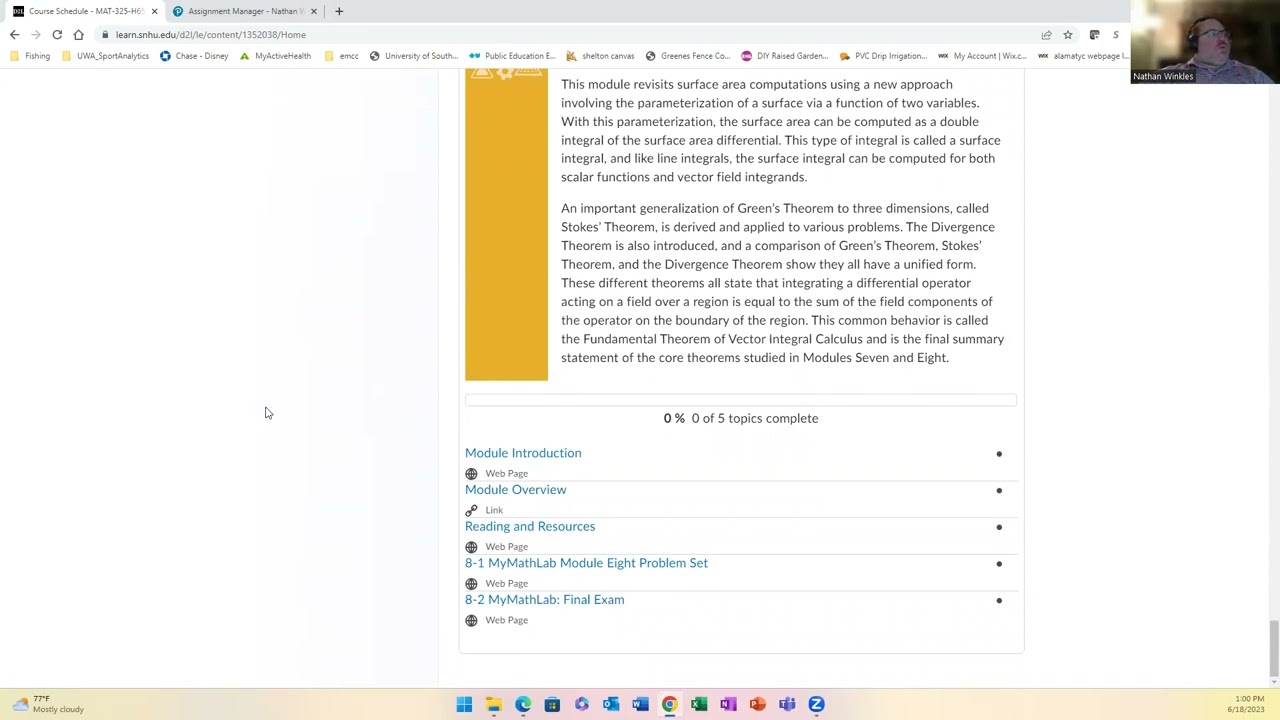Click Nathan Winkles webcam thumbnail

pyautogui.click(x=1205, y=41)
